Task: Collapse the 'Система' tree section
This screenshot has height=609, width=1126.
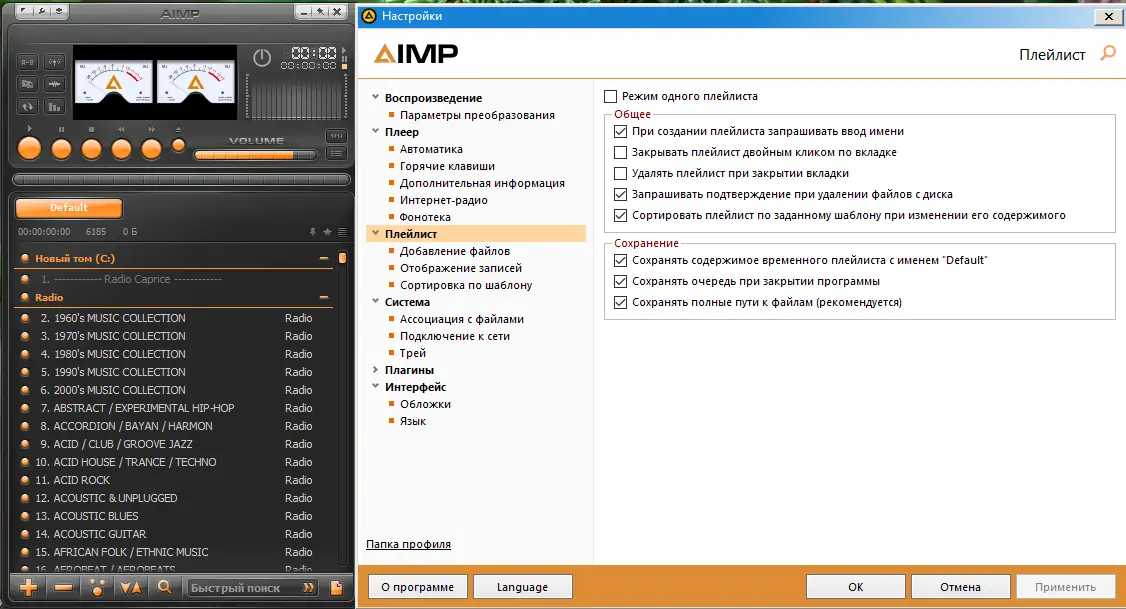Action: (376, 301)
